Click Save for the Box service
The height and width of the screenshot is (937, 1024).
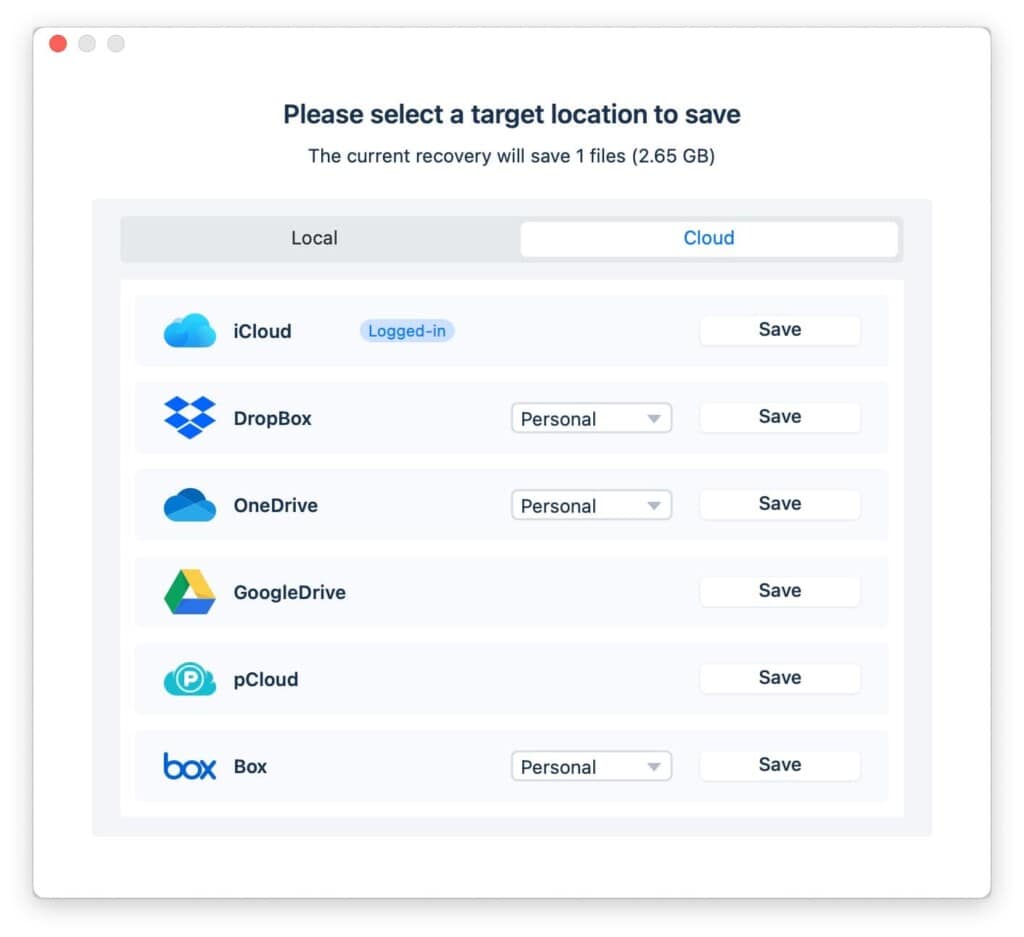[779, 765]
